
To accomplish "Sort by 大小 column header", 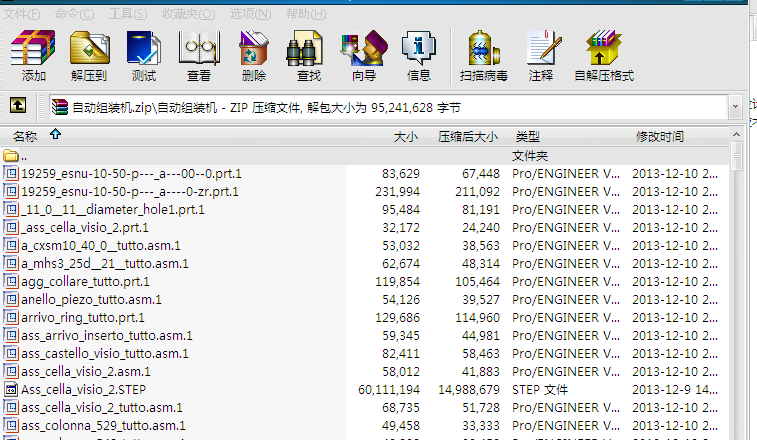I will click(406, 137).
